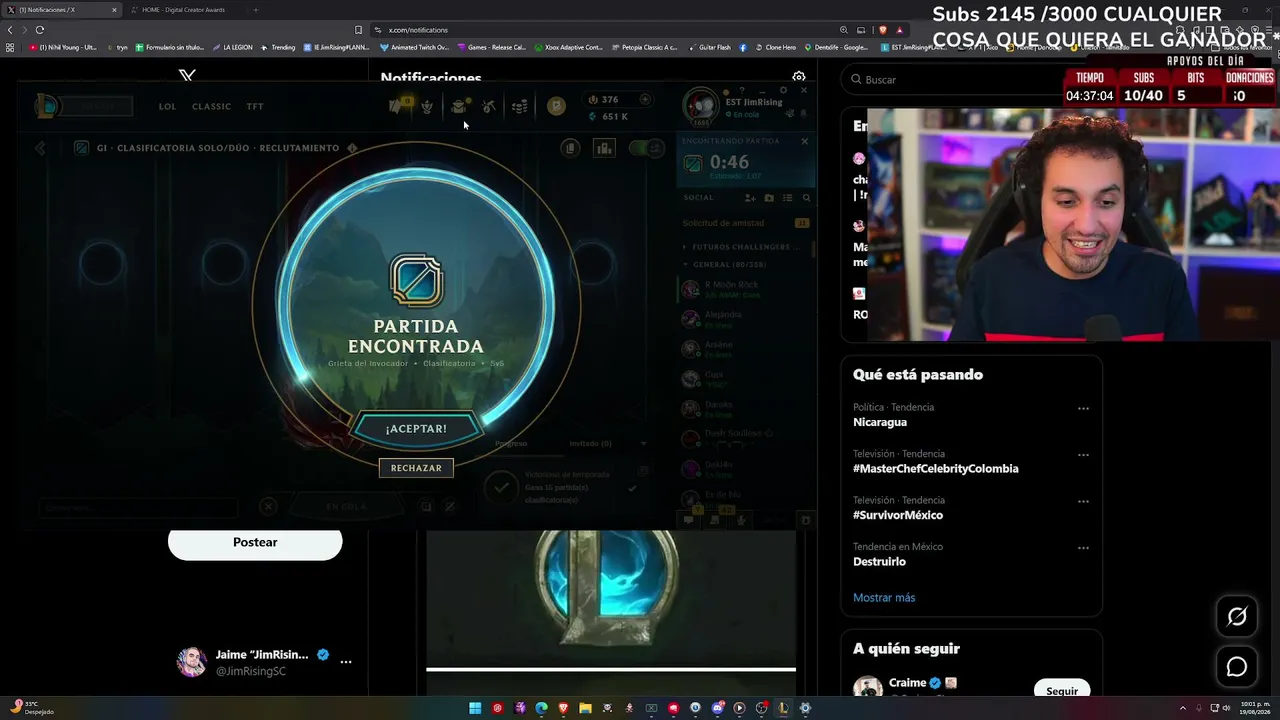Search friends with the Social magnifier icon
This screenshot has width=1280, height=720.
(x=806, y=198)
